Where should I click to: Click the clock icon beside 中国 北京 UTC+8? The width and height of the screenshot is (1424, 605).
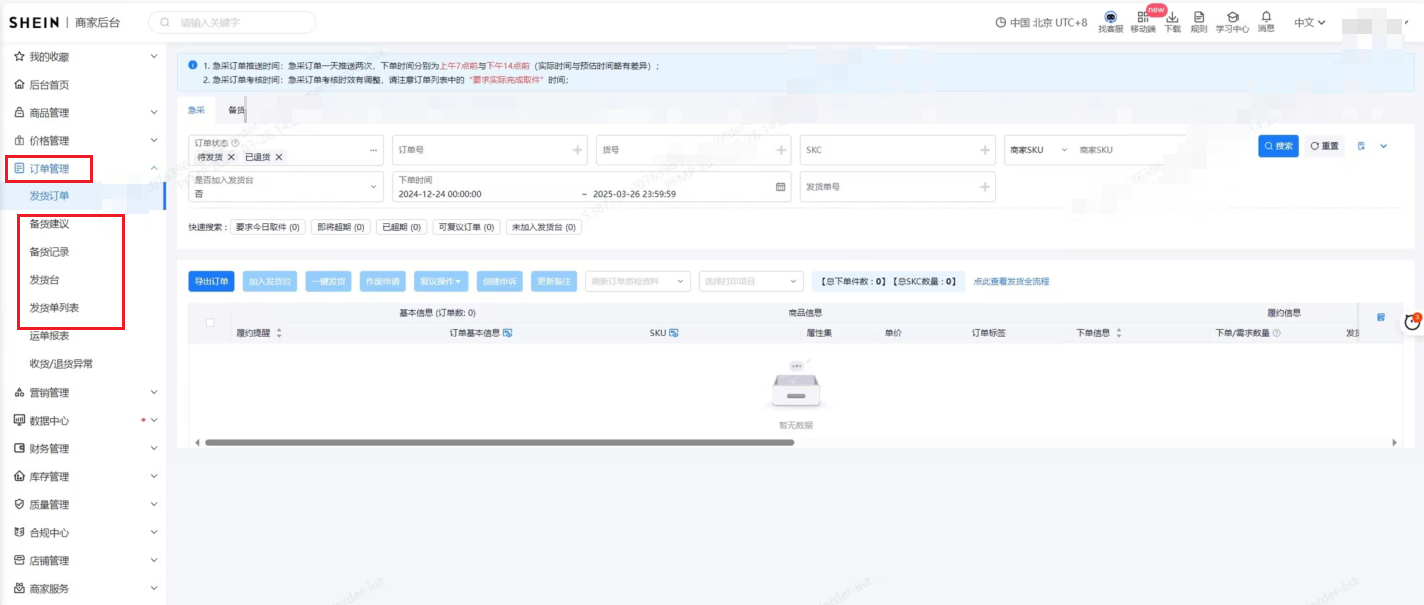(x=1001, y=22)
